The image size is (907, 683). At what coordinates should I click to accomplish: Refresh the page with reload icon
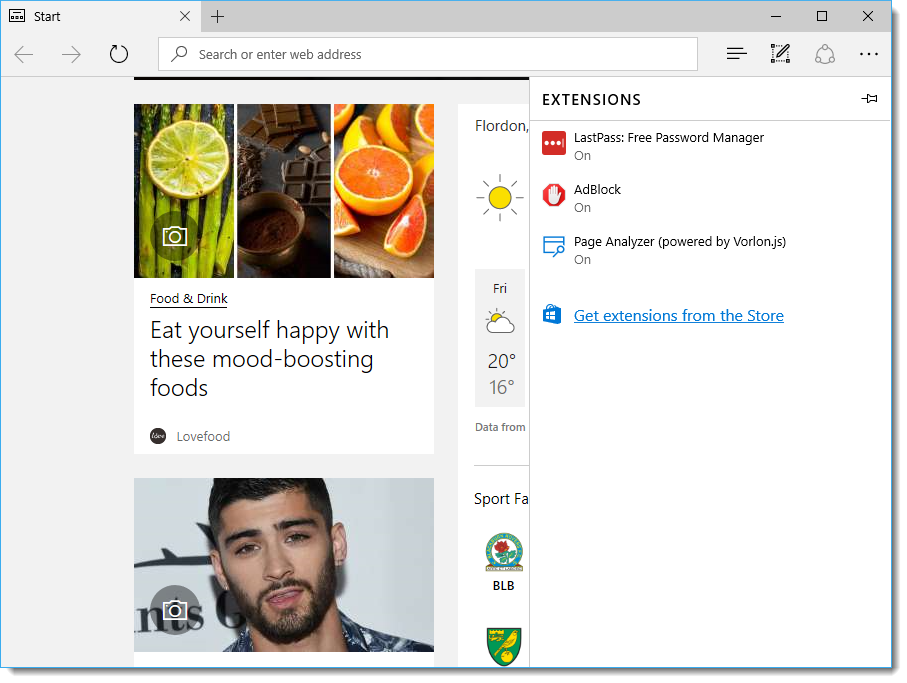(x=119, y=54)
